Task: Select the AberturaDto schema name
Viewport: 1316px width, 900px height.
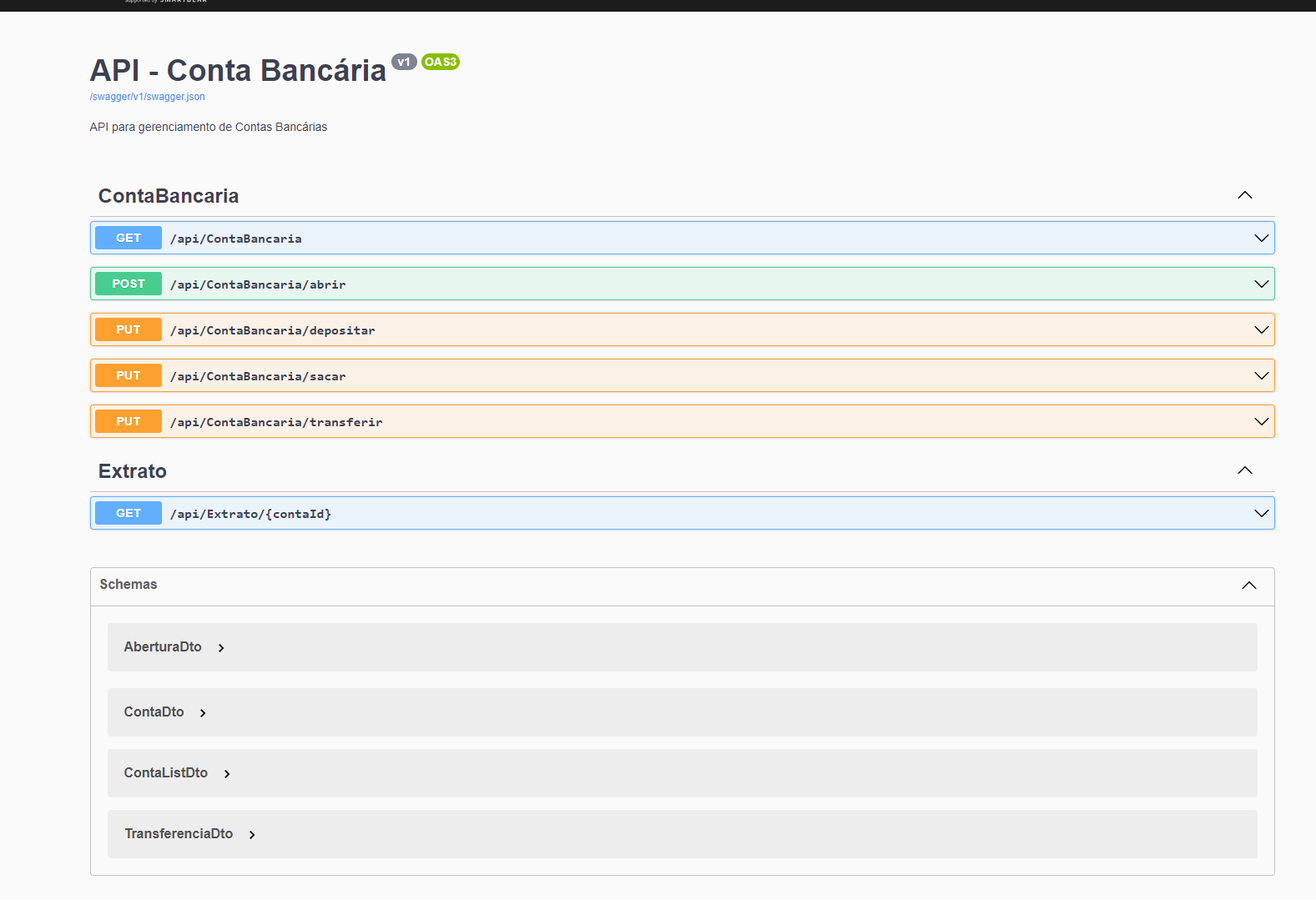Action: [163, 646]
